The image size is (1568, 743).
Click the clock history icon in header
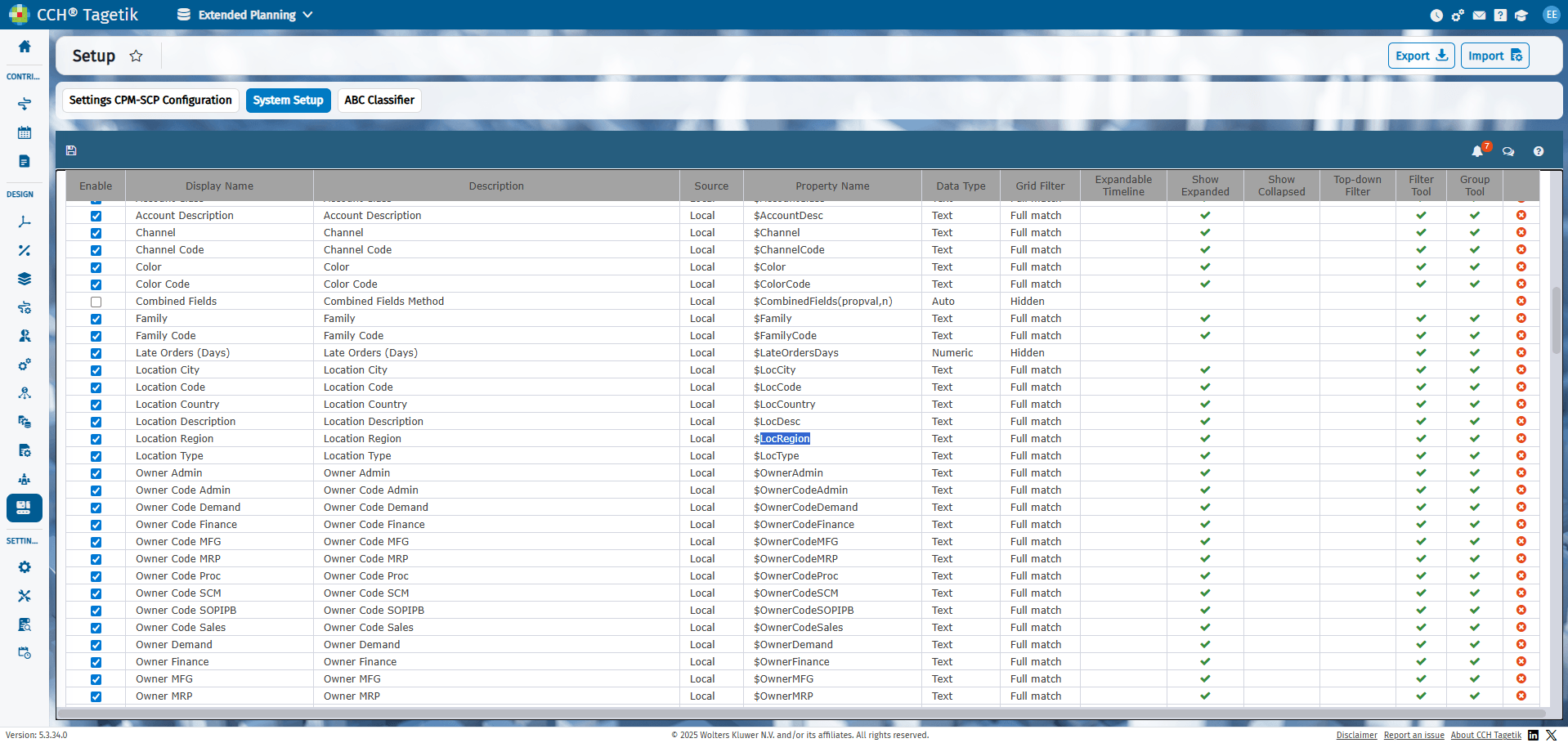pos(1436,16)
